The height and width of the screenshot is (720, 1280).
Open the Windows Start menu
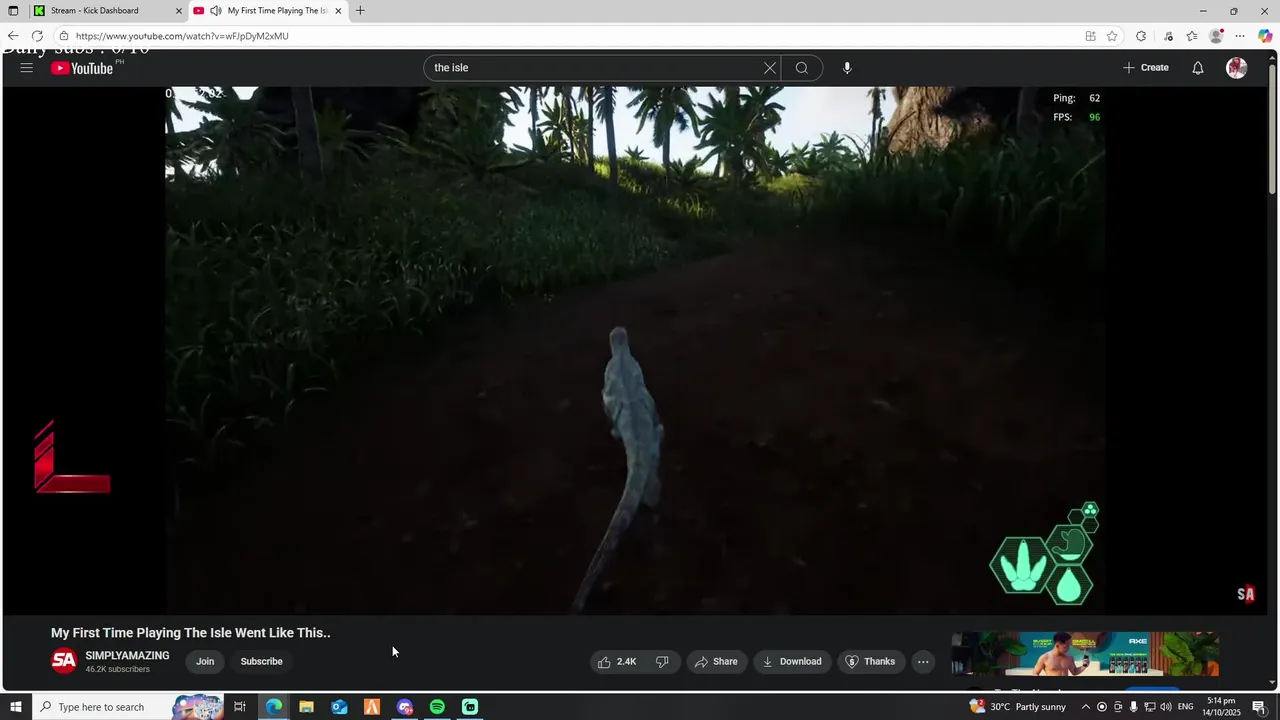[x=15, y=707]
